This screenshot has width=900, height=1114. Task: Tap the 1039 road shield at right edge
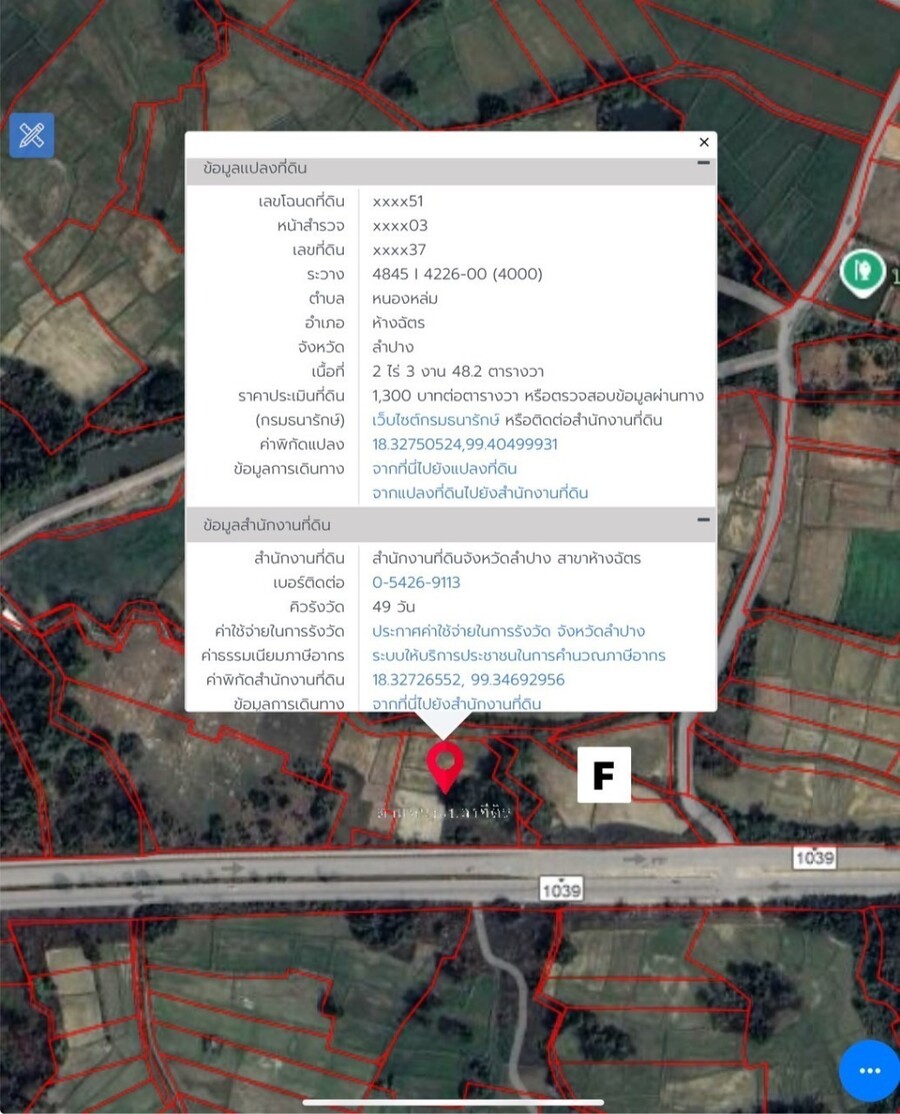[814, 858]
